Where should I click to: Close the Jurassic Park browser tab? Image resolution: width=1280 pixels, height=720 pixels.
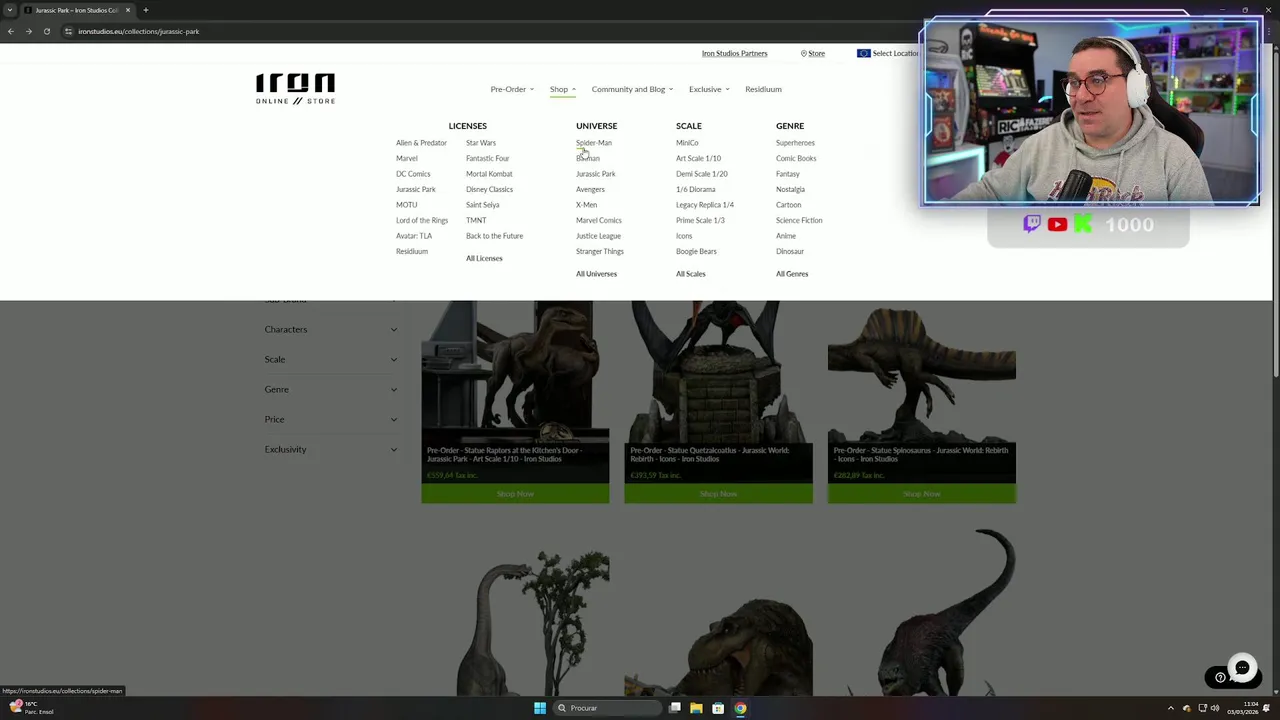pyautogui.click(x=128, y=10)
